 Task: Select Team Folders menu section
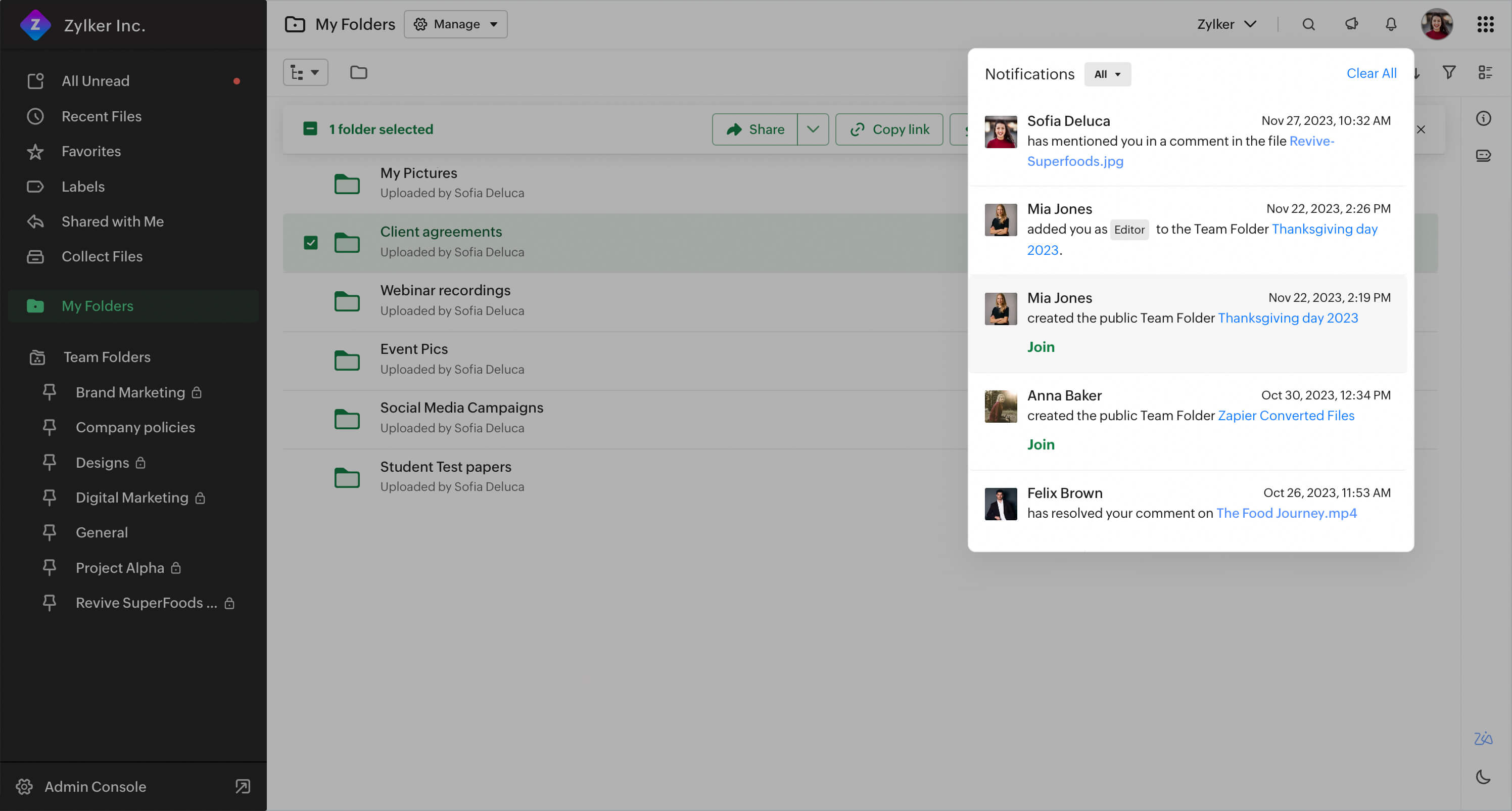107,357
